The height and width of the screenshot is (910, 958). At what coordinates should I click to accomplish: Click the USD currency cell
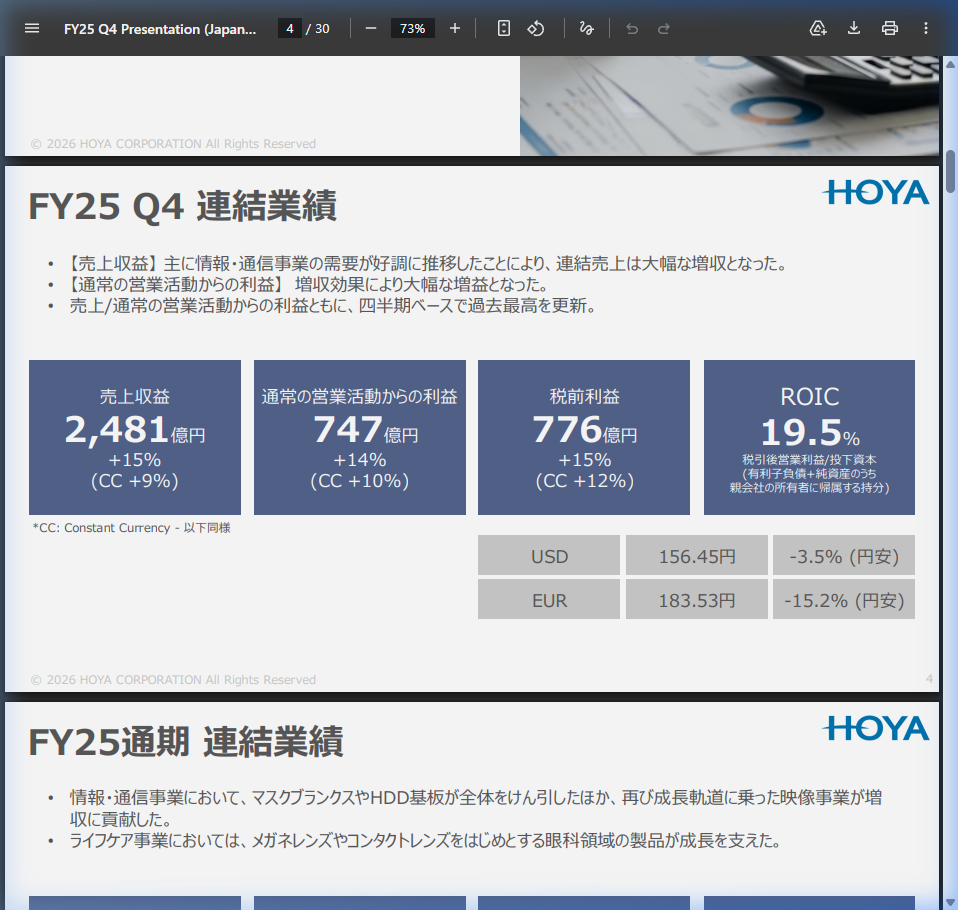549,555
